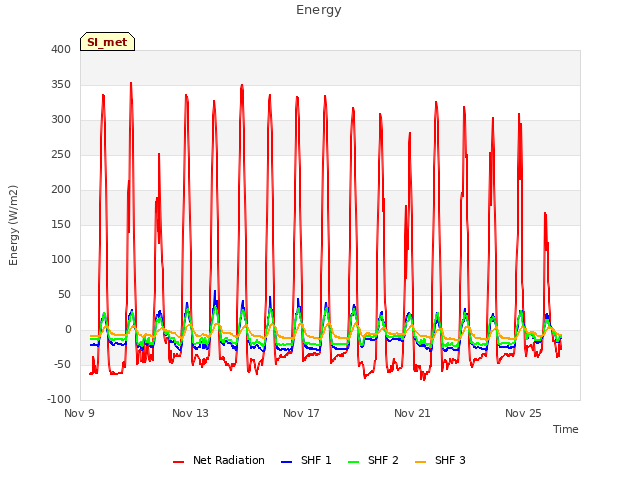This screenshot has width=640, height=480.
Task: Click the Time x-axis label
Action: [x=566, y=429]
